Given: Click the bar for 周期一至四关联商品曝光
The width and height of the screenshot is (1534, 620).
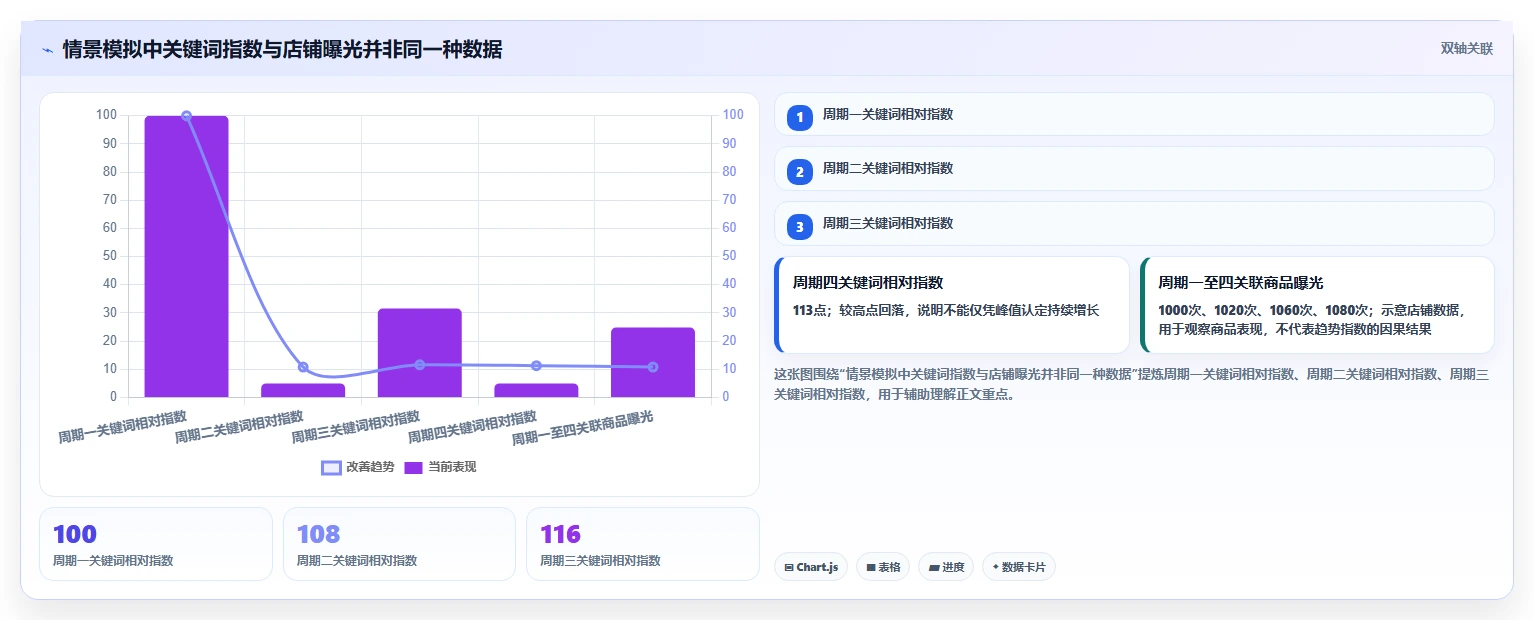Looking at the screenshot, I should (653, 362).
